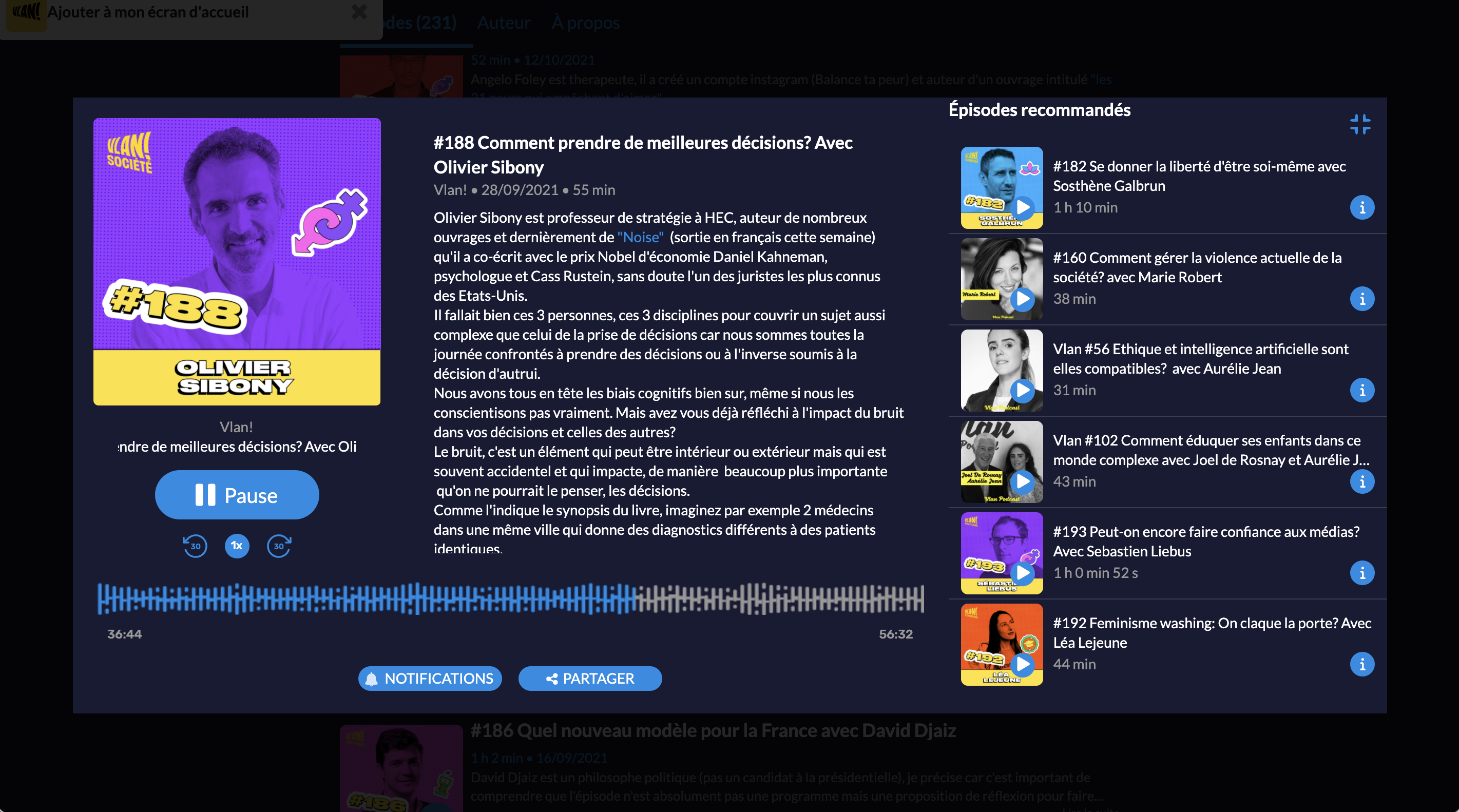This screenshot has width=1459, height=812.
Task: Switch to the Auteur tab
Action: [504, 23]
